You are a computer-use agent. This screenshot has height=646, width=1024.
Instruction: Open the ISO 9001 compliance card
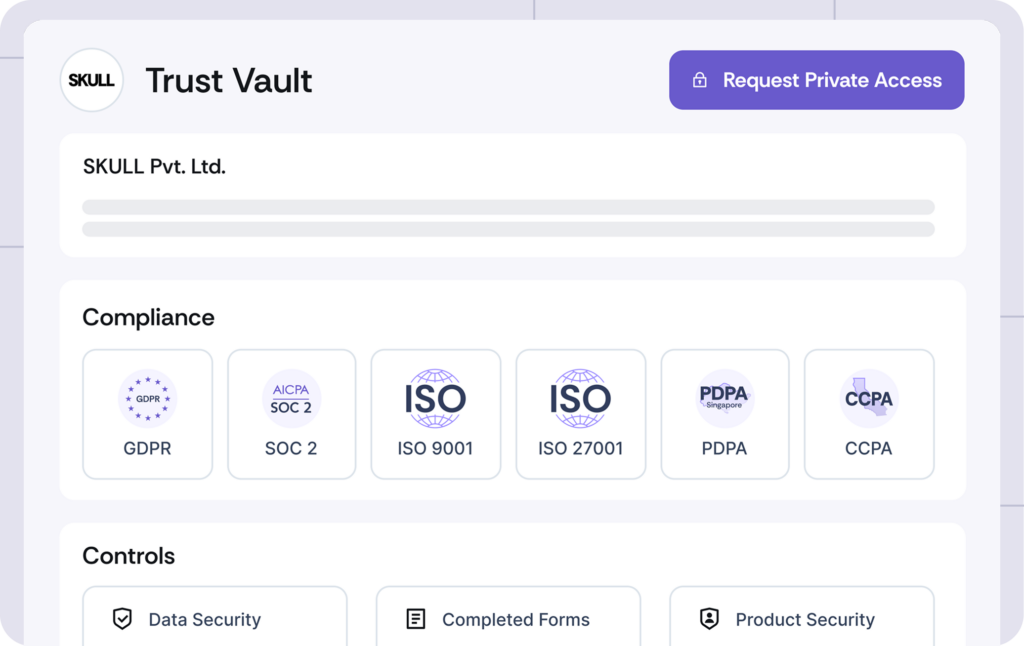click(436, 414)
